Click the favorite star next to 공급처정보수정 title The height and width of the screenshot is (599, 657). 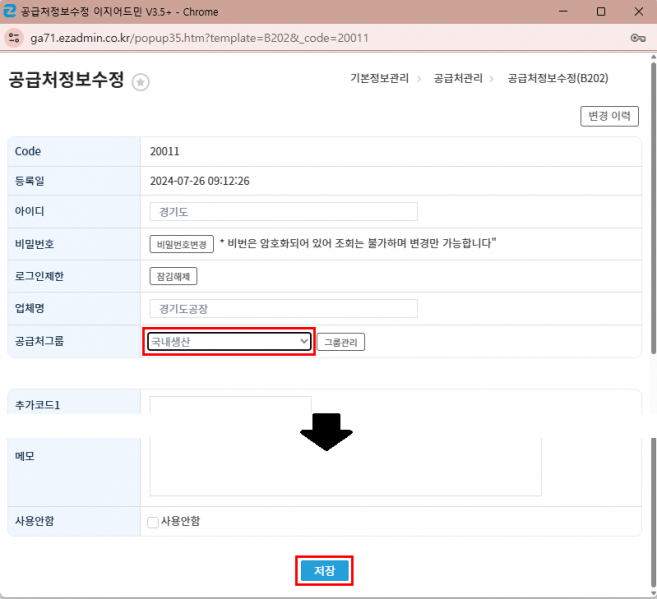tap(141, 83)
